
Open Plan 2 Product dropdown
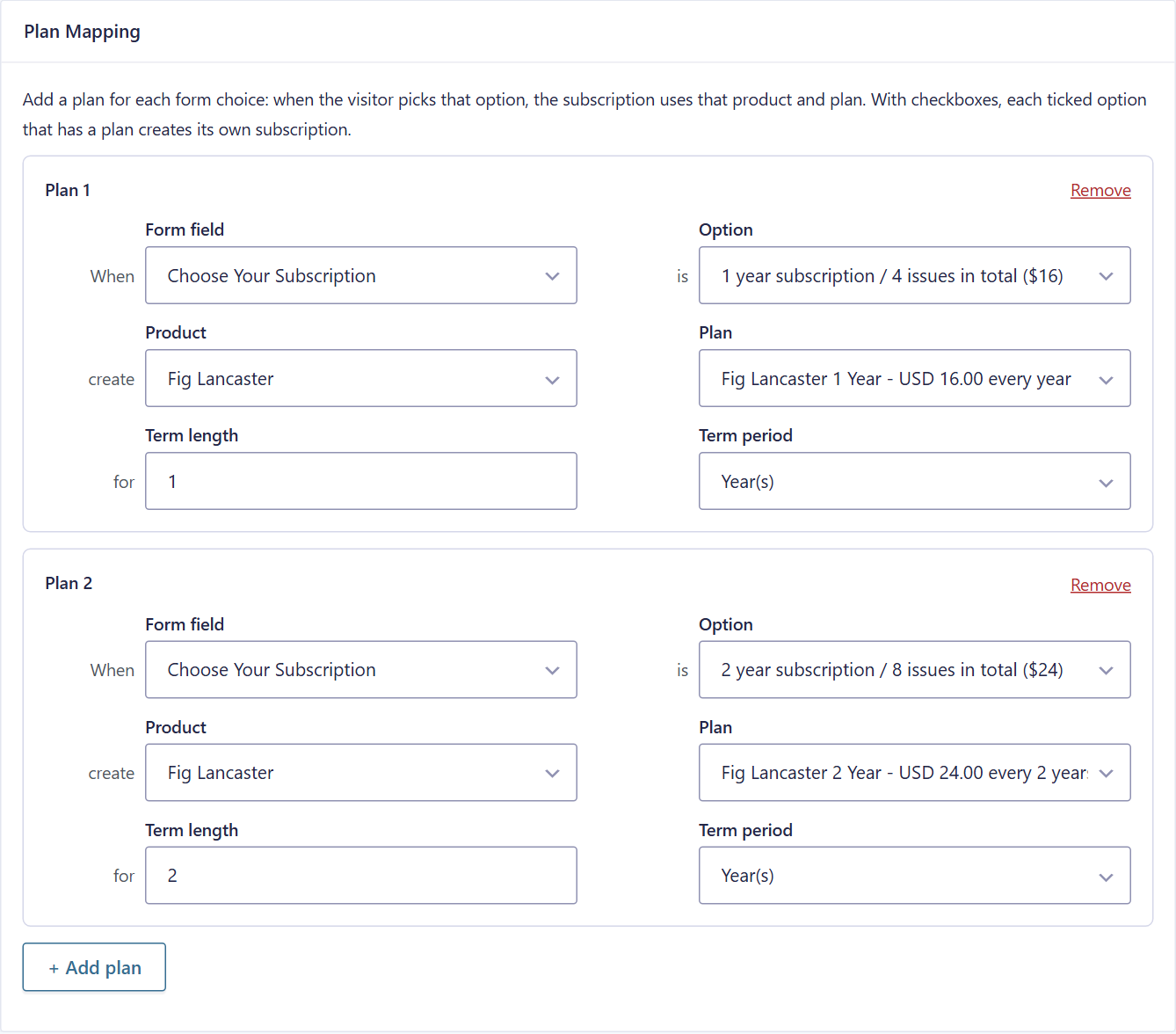(361, 773)
